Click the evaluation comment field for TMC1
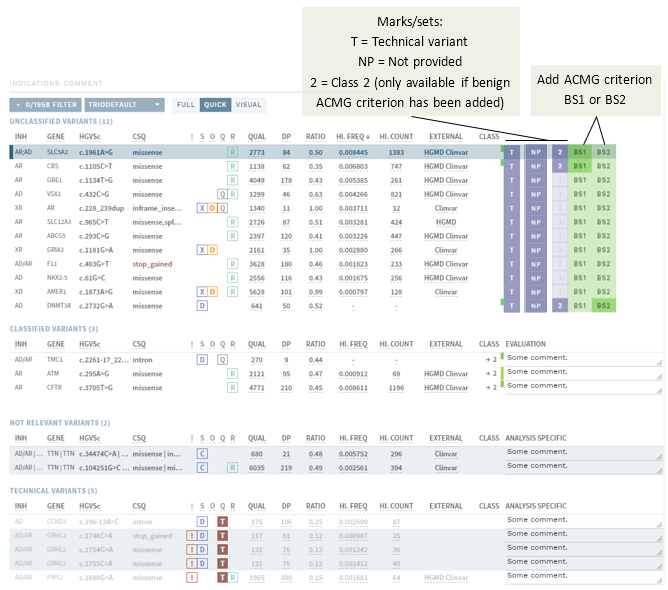Image resolution: width=668 pixels, height=590 pixels. [582, 358]
